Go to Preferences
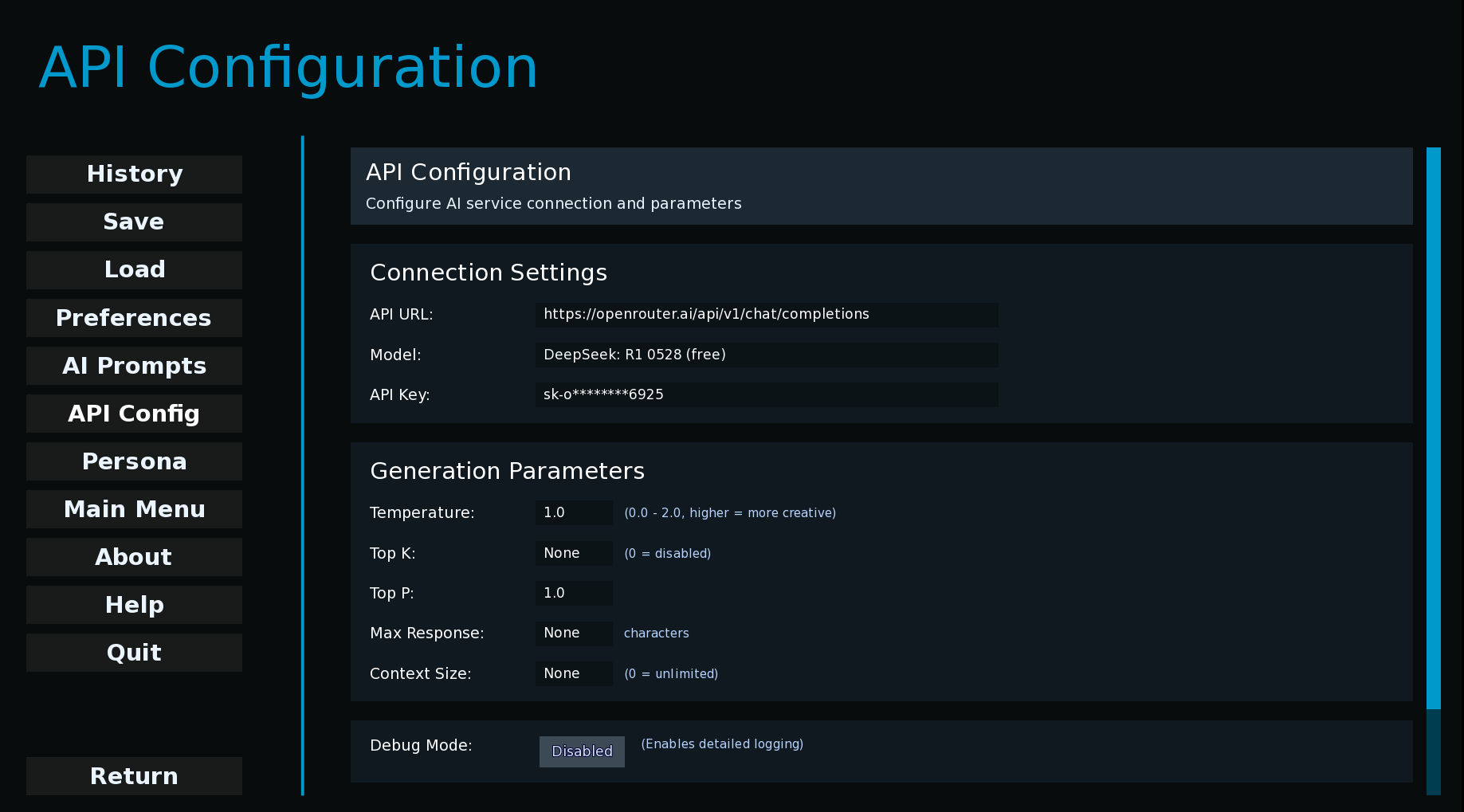The height and width of the screenshot is (812, 1464). click(x=134, y=318)
